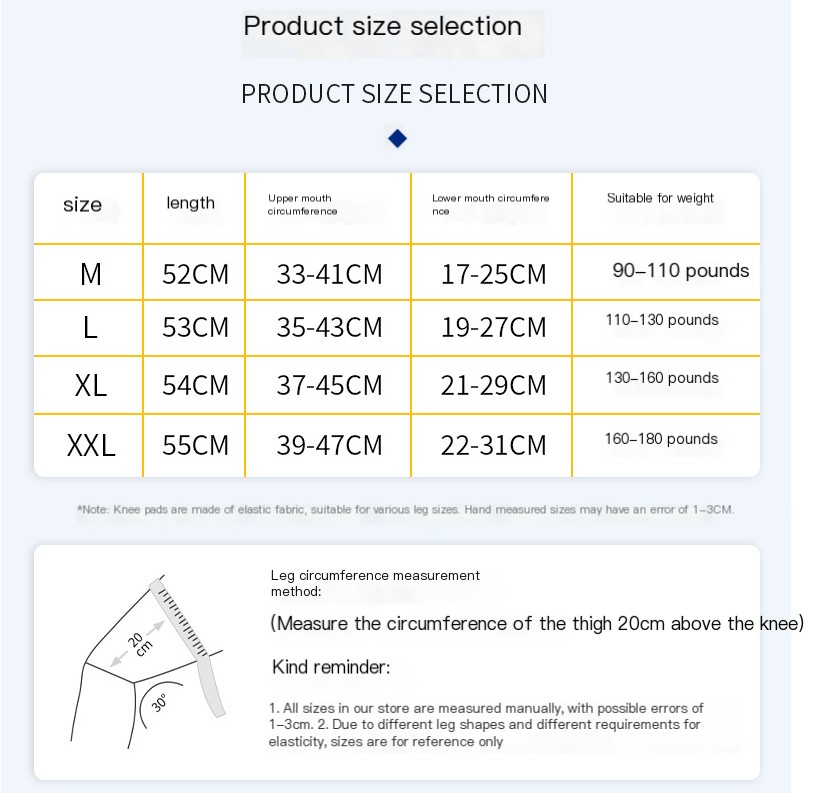Click the 'length' column header
Screen dimensions: 814x793
(191, 203)
